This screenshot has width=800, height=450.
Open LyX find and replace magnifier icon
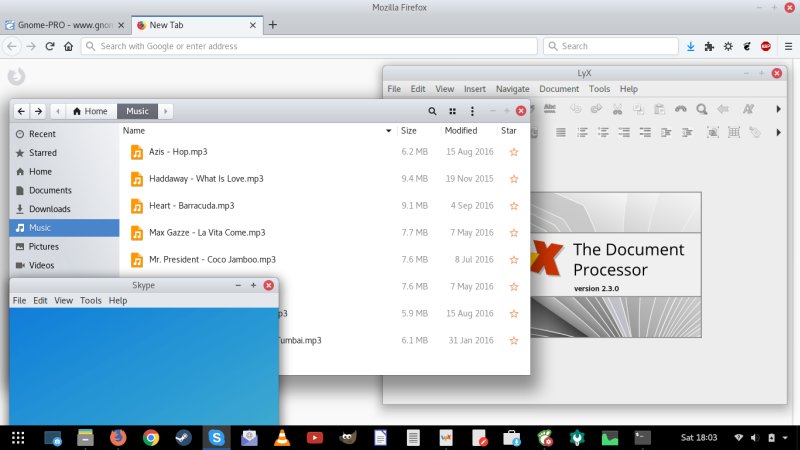[x=702, y=109]
